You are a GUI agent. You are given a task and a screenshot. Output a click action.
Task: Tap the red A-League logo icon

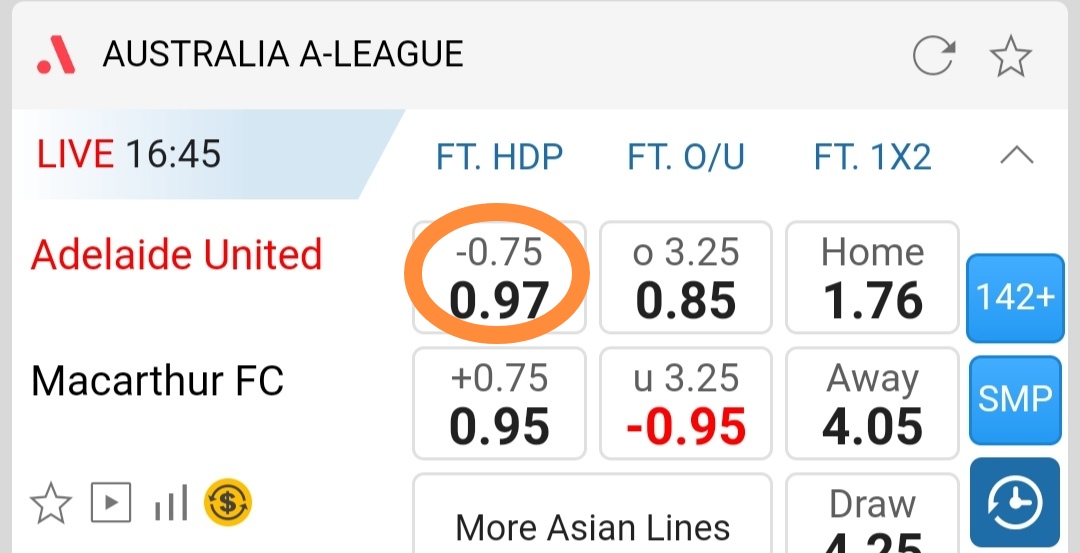[x=56, y=54]
